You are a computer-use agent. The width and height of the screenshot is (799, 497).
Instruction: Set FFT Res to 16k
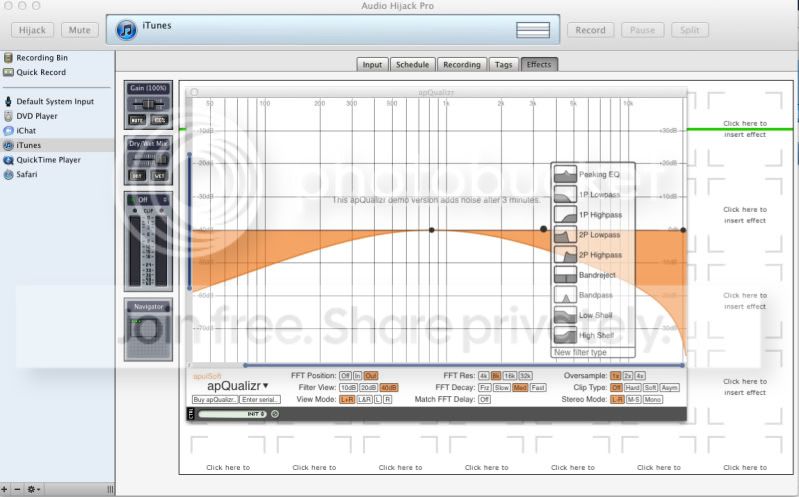(510, 376)
